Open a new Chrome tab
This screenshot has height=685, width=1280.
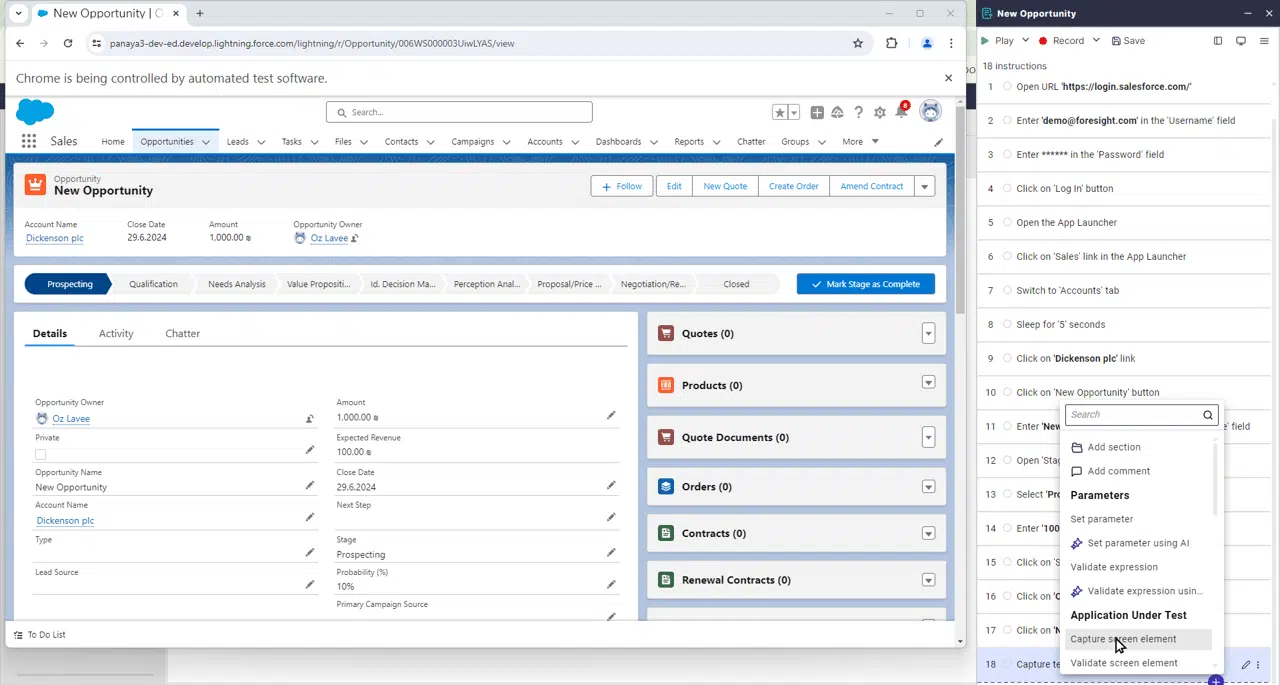[x=200, y=13]
